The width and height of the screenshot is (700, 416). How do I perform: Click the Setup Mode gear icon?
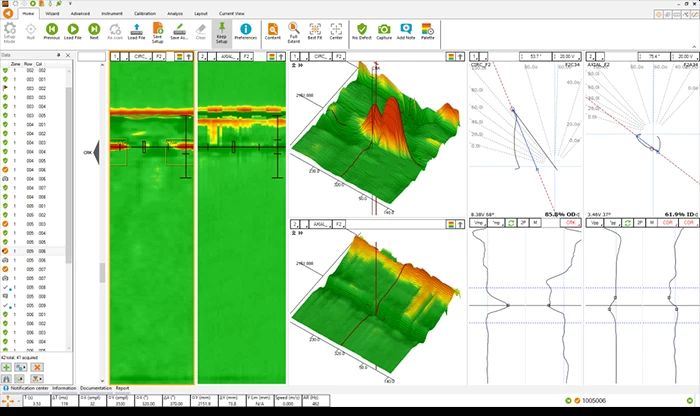point(9,29)
